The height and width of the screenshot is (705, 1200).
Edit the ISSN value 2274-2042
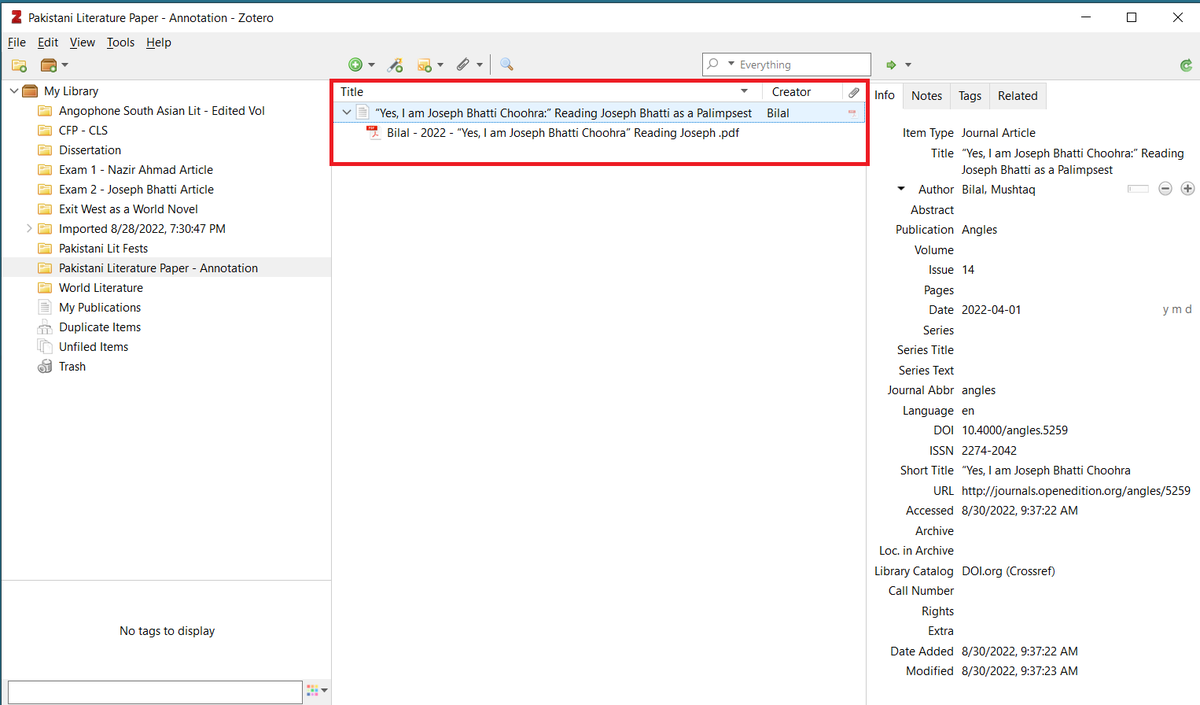(989, 451)
